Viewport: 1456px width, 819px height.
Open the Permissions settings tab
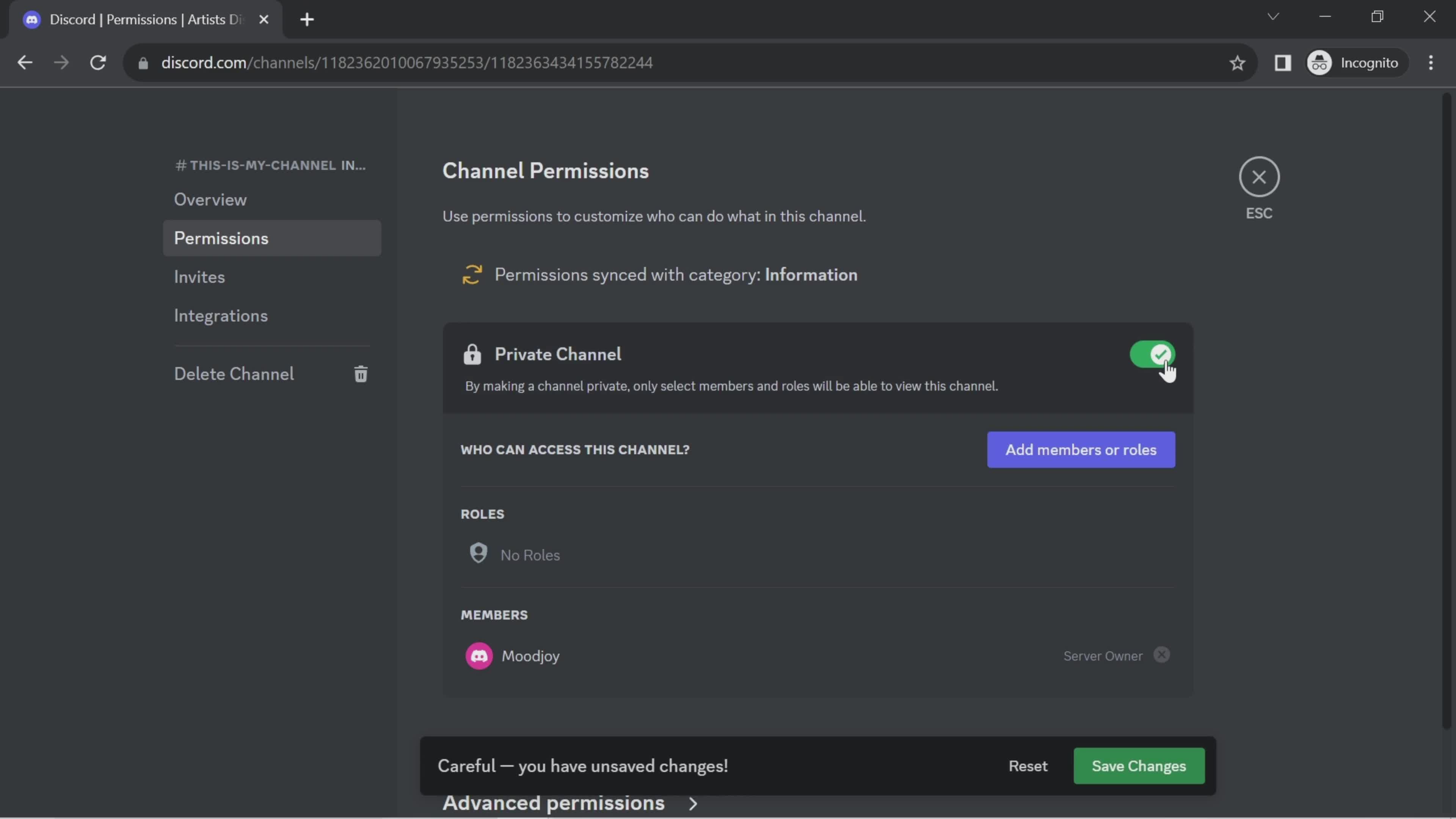221,238
